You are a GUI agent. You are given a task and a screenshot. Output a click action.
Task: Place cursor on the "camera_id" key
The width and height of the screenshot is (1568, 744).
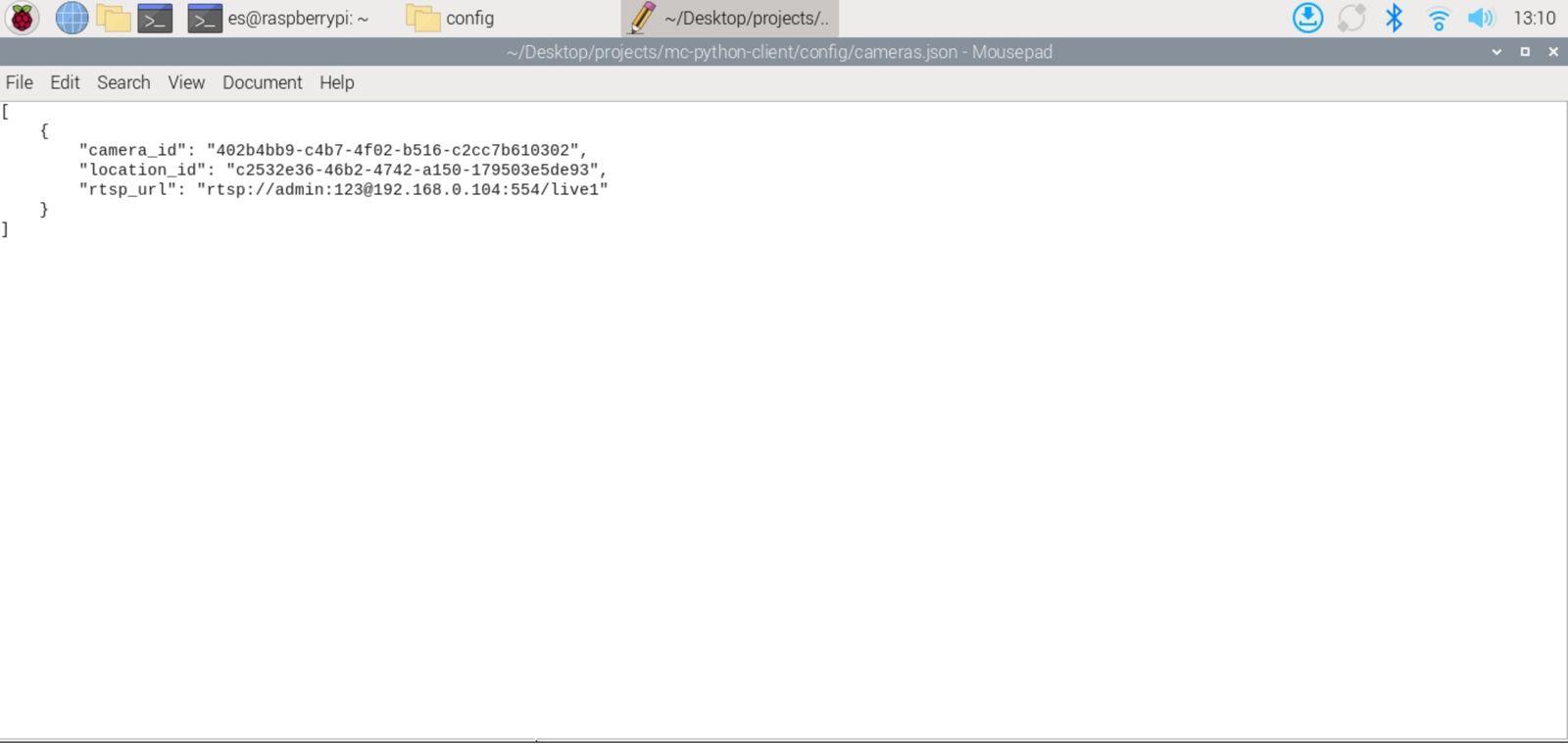pyautogui.click(x=132, y=150)
